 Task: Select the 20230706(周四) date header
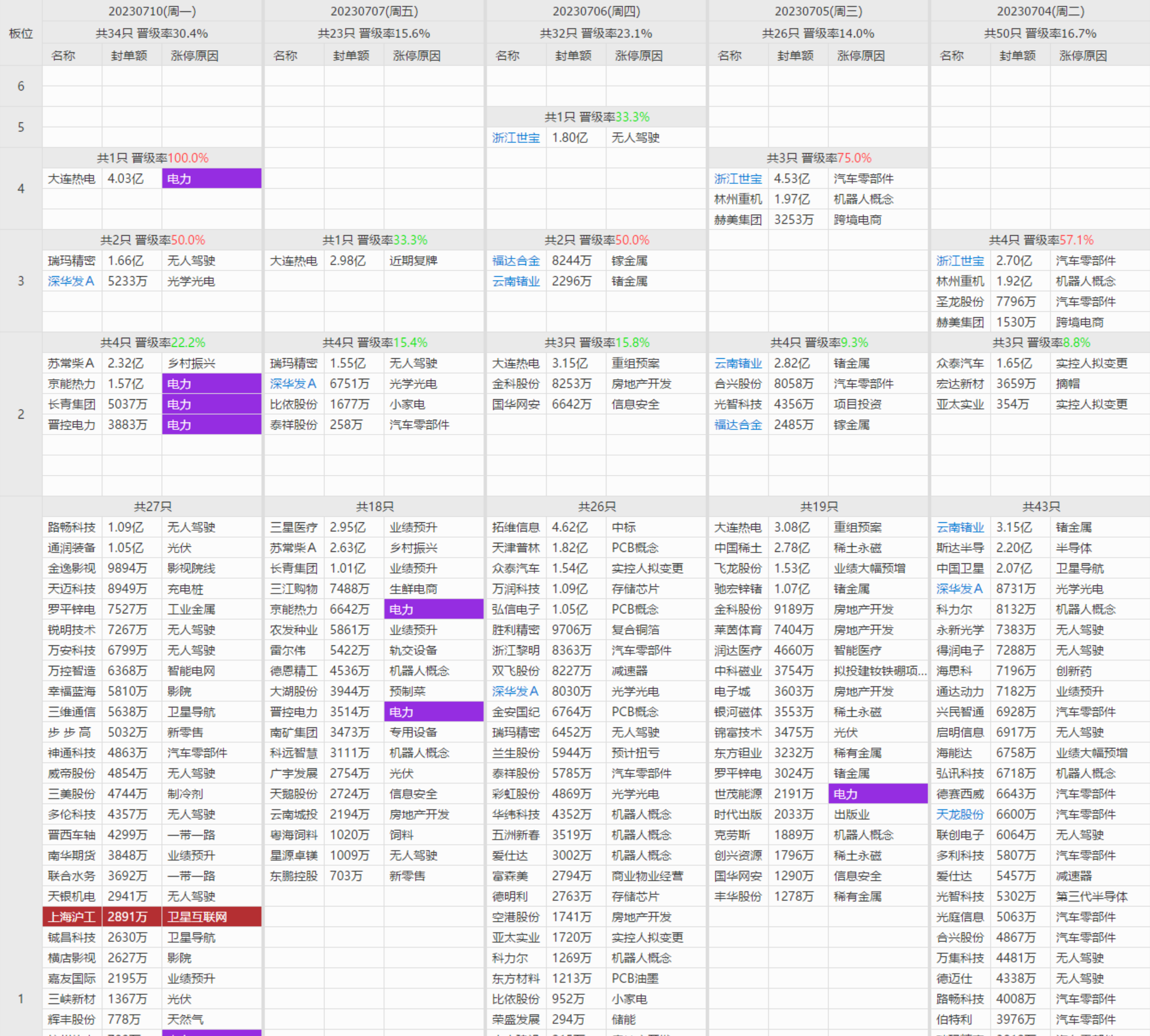click(x=596, y=11)
